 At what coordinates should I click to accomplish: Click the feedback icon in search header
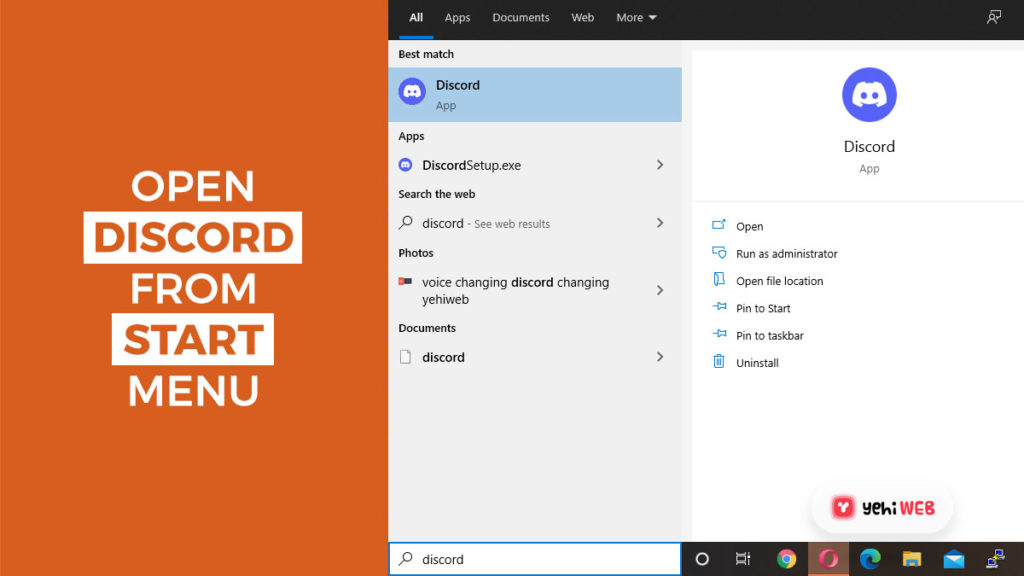pyautogui.click(x=993, y=17)
